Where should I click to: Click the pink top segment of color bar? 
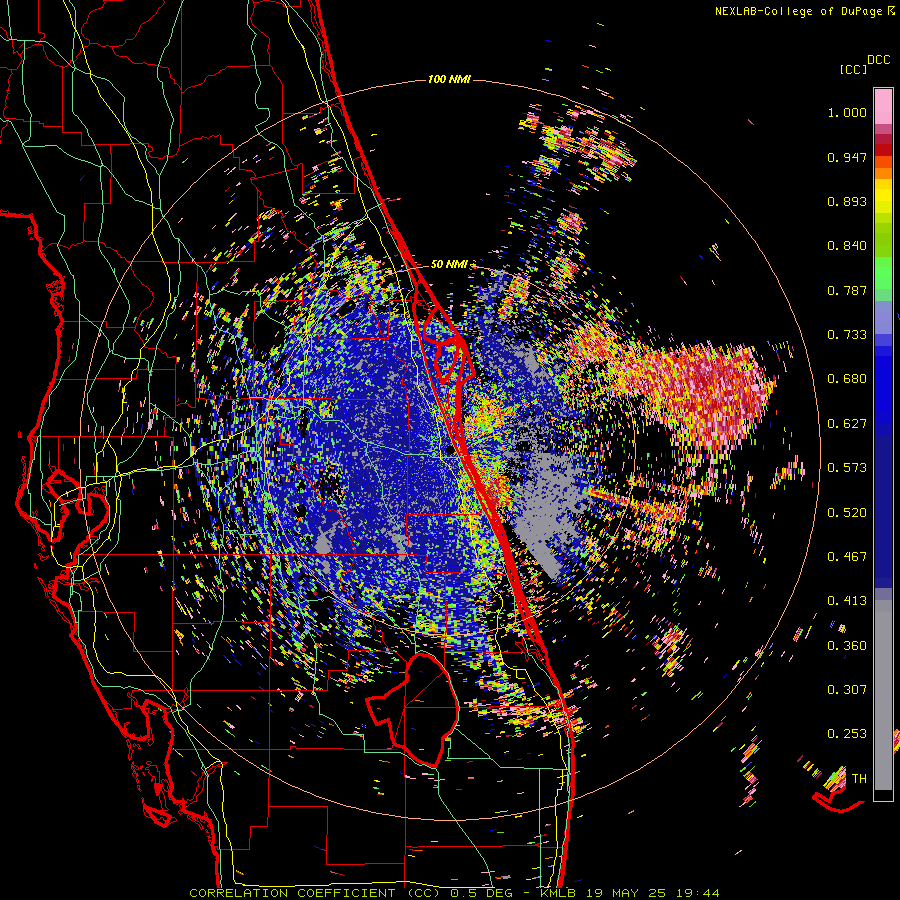click(883, 106)
